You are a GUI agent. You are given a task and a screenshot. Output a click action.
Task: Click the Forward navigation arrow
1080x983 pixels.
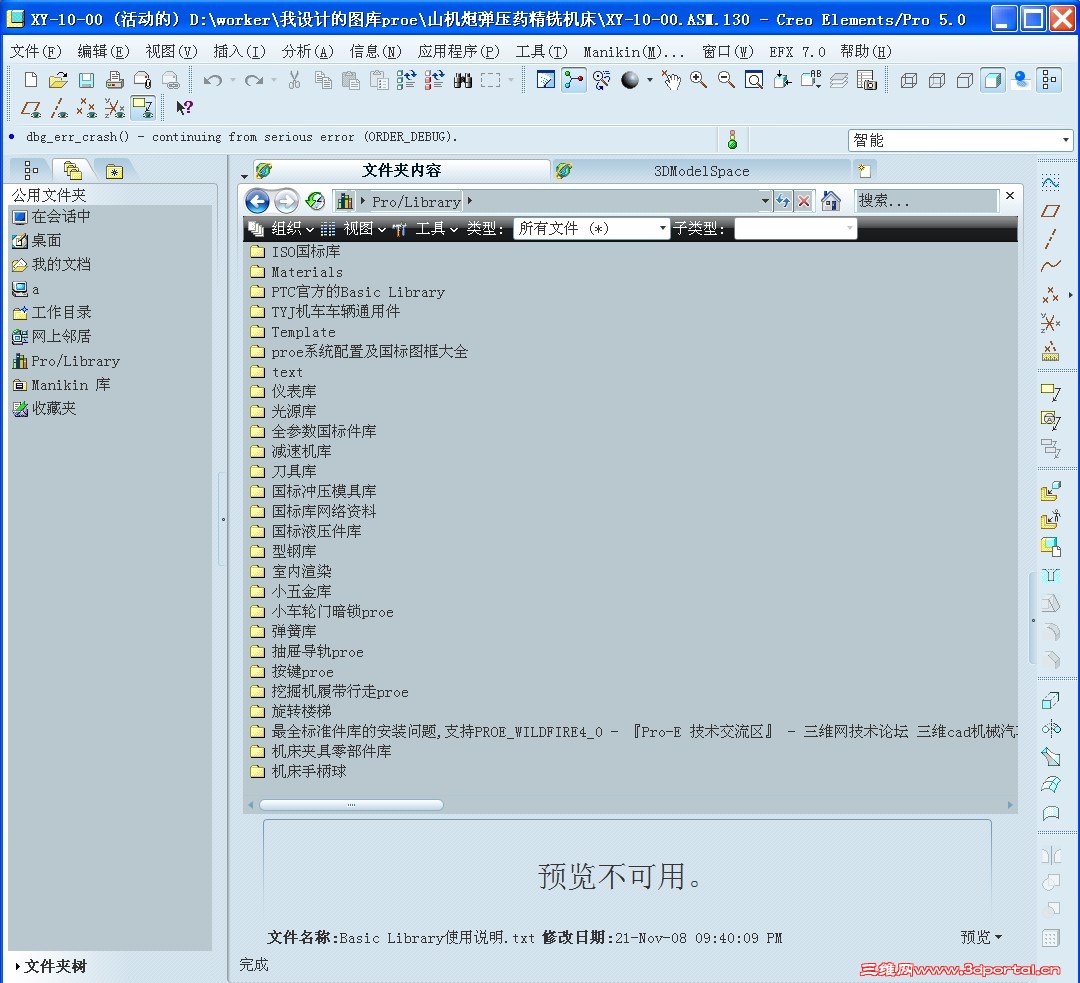coord(286,201)
